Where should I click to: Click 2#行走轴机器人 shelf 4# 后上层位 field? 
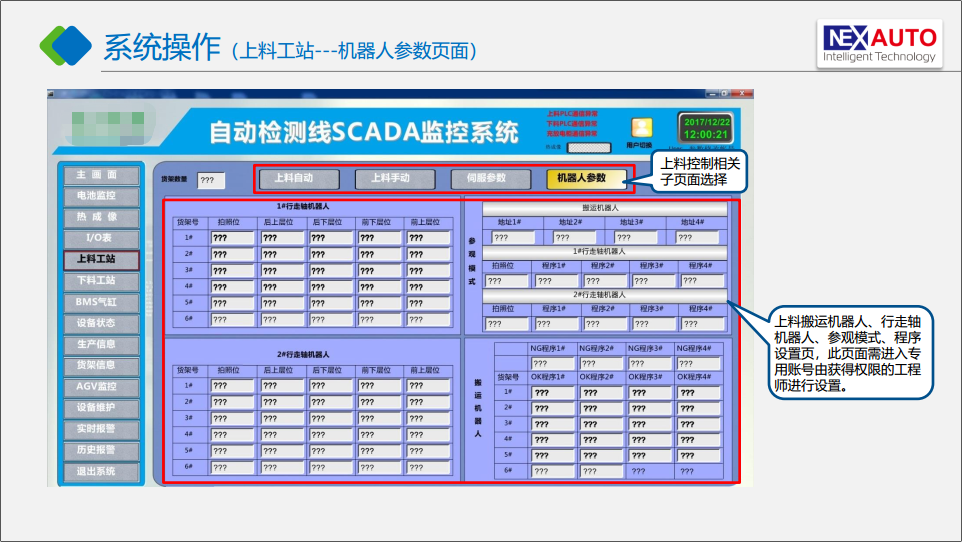pyautogui.click(x=282, y=435)
